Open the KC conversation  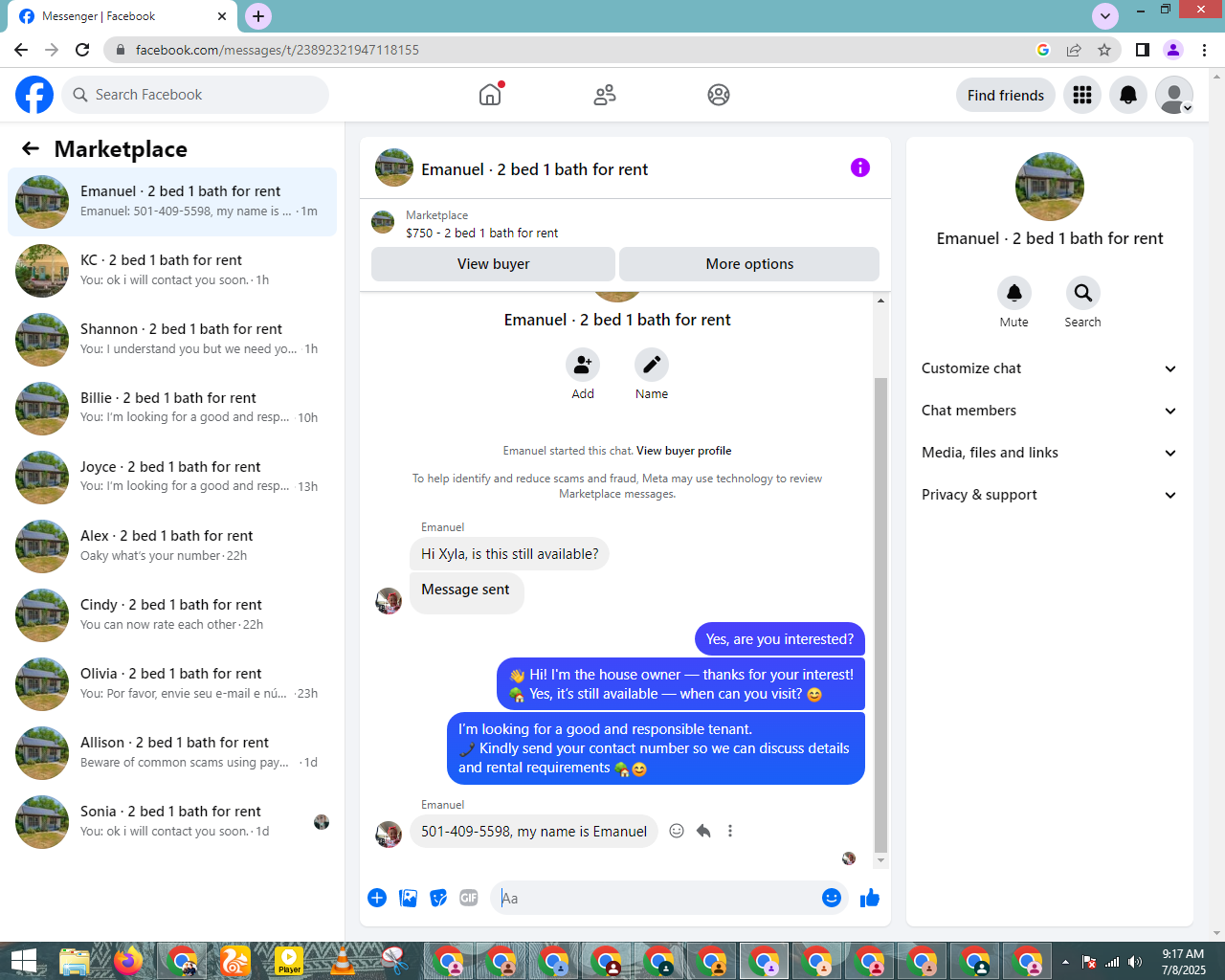coord(172,270)
